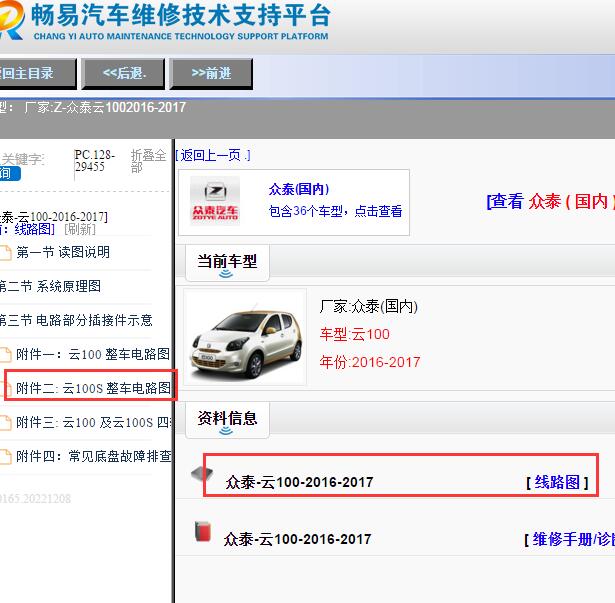Go back with the <<后退 button
Screen dimensions: 615x603
pyautogui.click(x=123, y=73)
